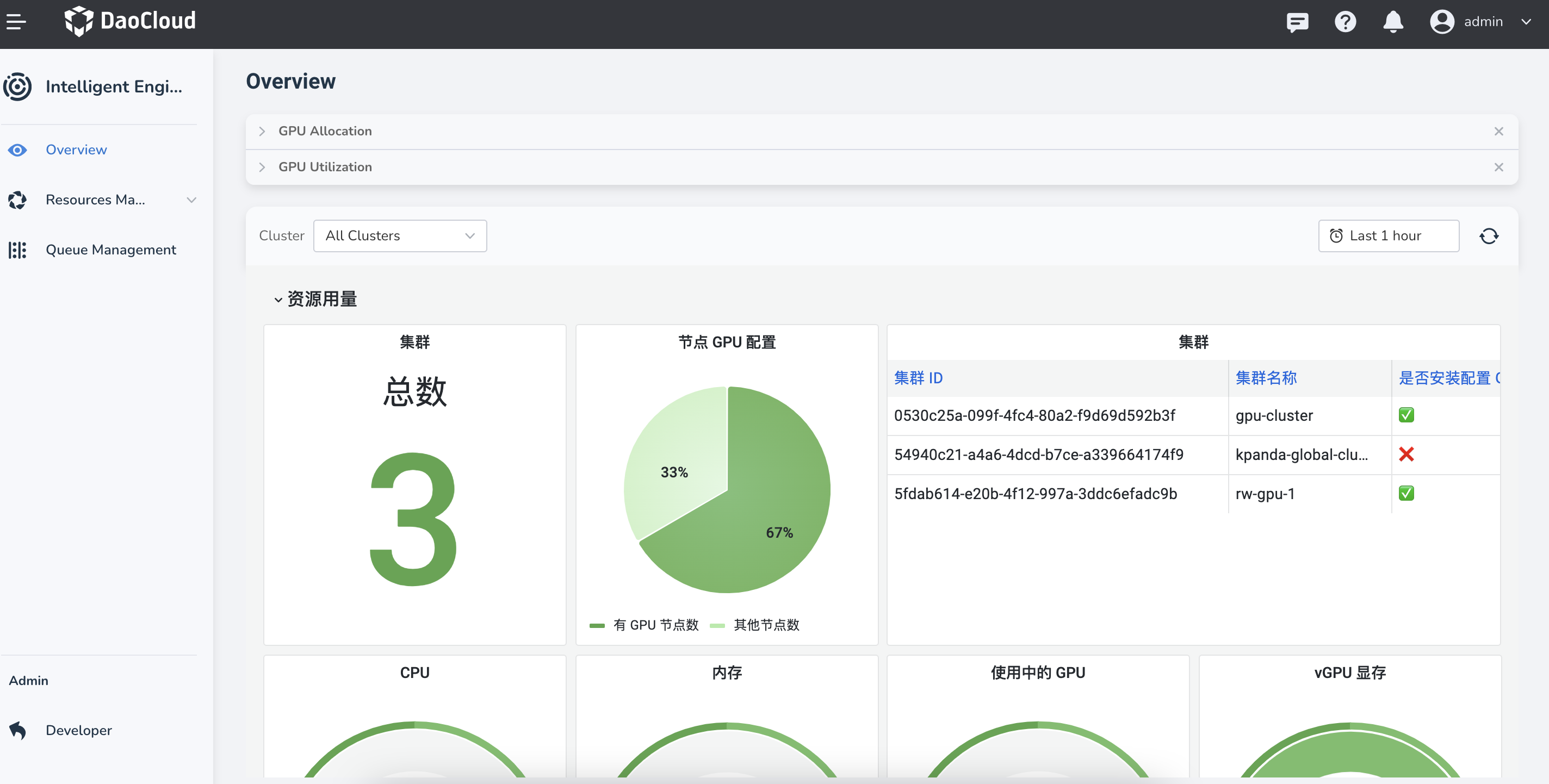
Task: Open the notifications bell
Action: 1393,22
